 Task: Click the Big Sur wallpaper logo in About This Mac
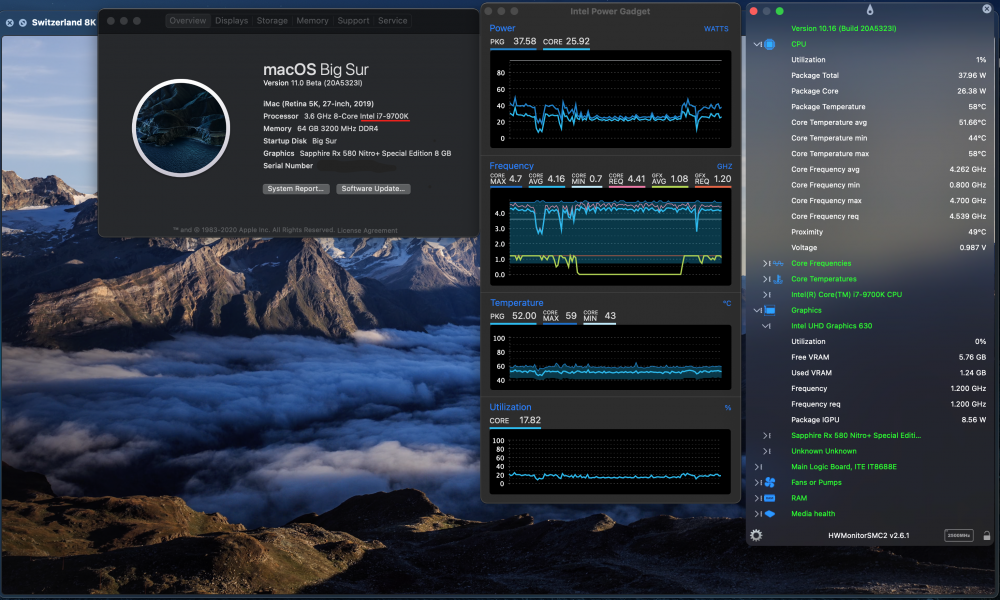point(181,128)
